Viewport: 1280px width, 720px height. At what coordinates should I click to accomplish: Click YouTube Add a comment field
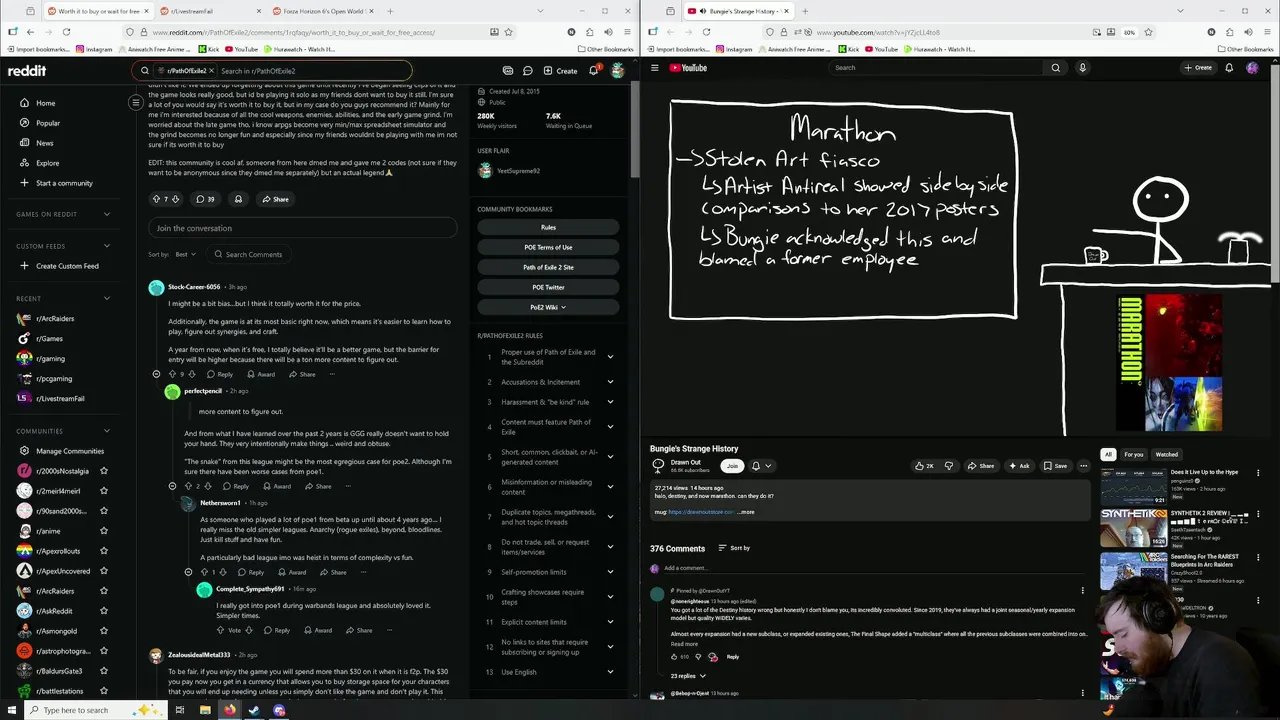point(685,568)
